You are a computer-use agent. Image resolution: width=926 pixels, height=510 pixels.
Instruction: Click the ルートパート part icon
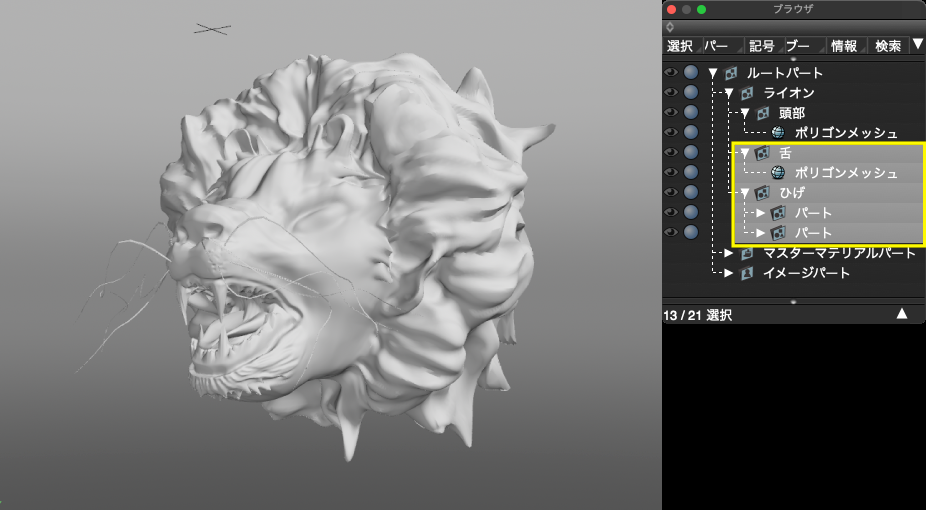[x=731, y=73]
